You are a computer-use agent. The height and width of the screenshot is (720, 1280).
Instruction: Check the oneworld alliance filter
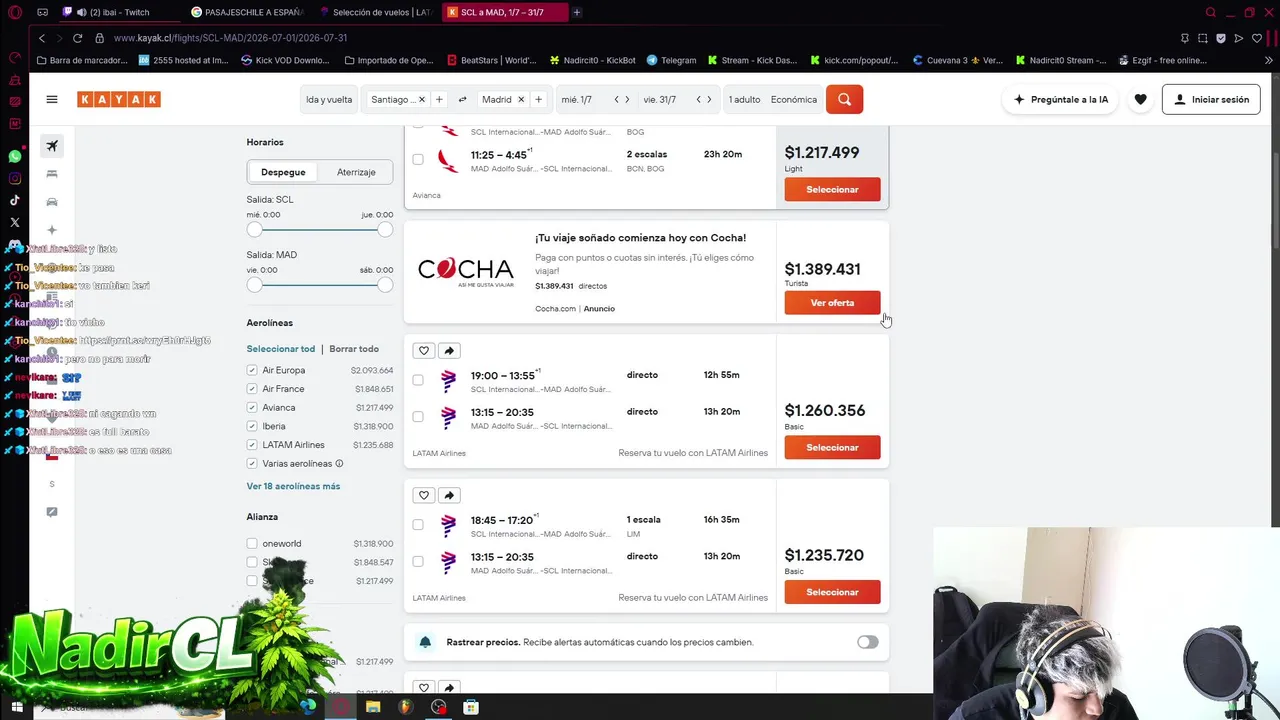[252, 544]
